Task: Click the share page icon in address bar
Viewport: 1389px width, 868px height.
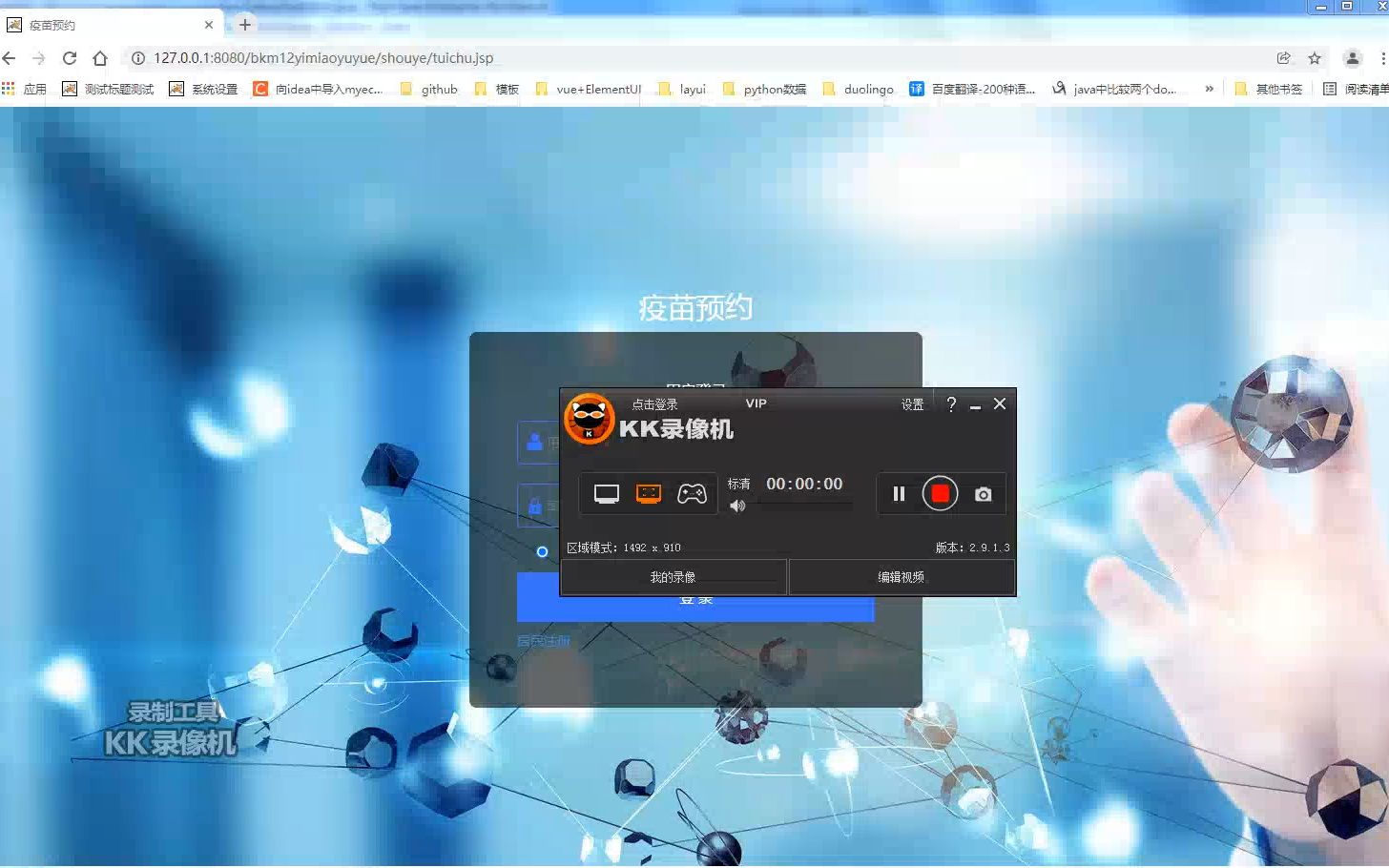Action: pyautogui.click(x=1284, y=58)
